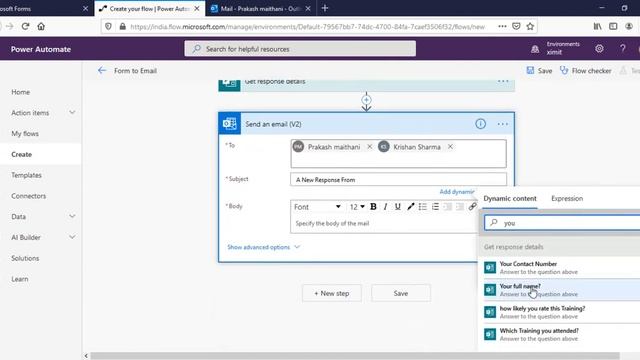Screen dimensions: 640x360
Task: Remove Krishan Sharma recipient
Action: [x=450, y=147]
